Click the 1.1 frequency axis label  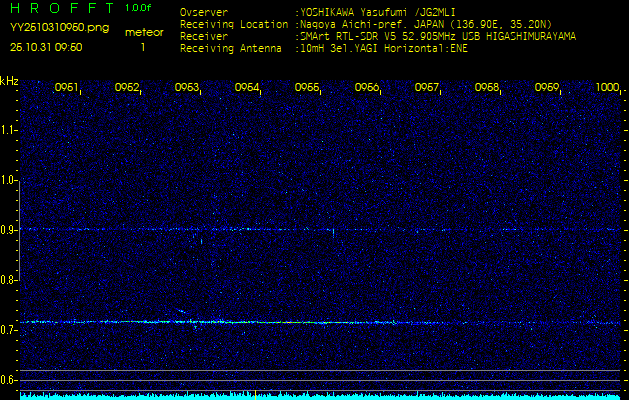(x=9, y=129)
